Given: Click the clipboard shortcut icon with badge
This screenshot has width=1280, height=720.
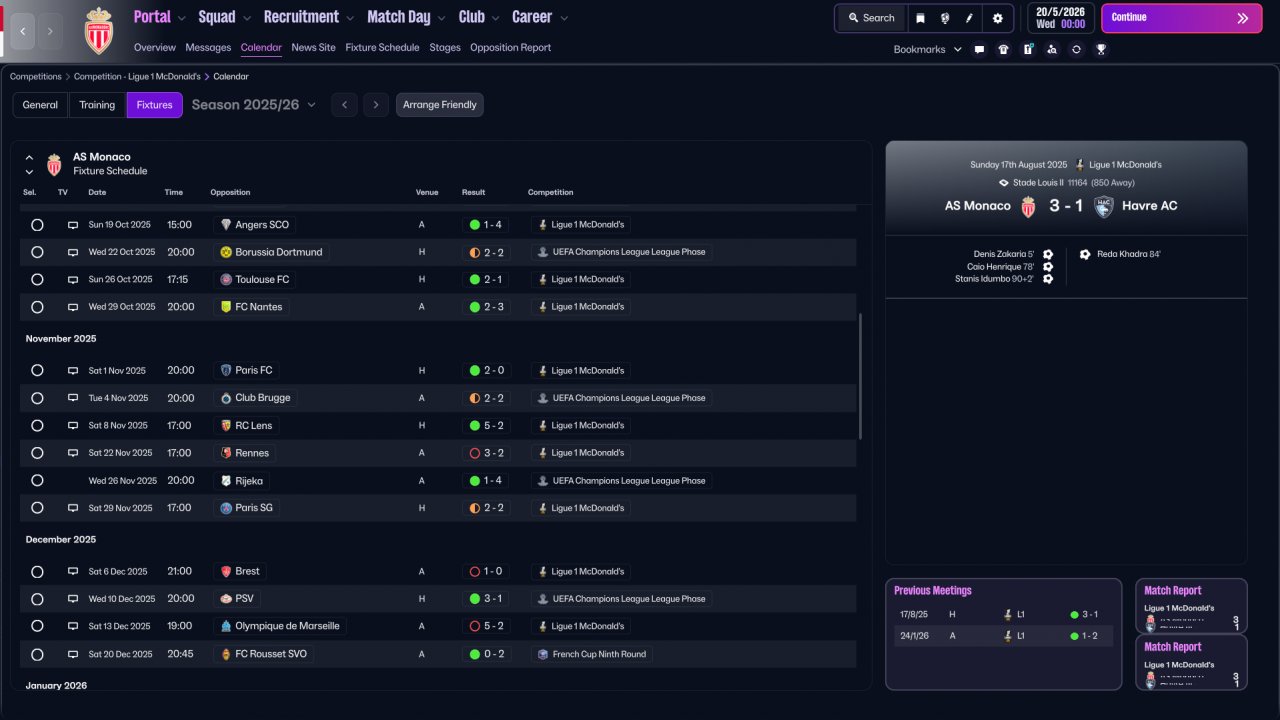Looking at the screenshot, I should tap(1028, 49).
